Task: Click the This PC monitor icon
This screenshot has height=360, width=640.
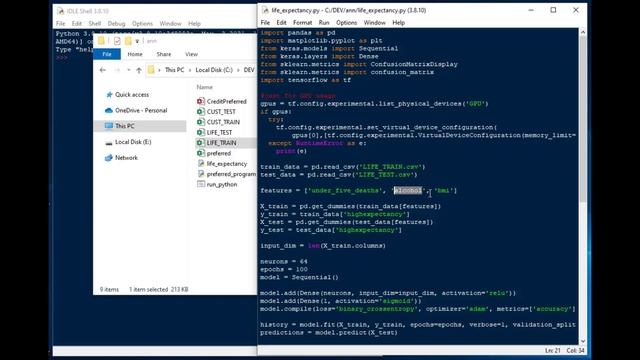Action: 109,126
